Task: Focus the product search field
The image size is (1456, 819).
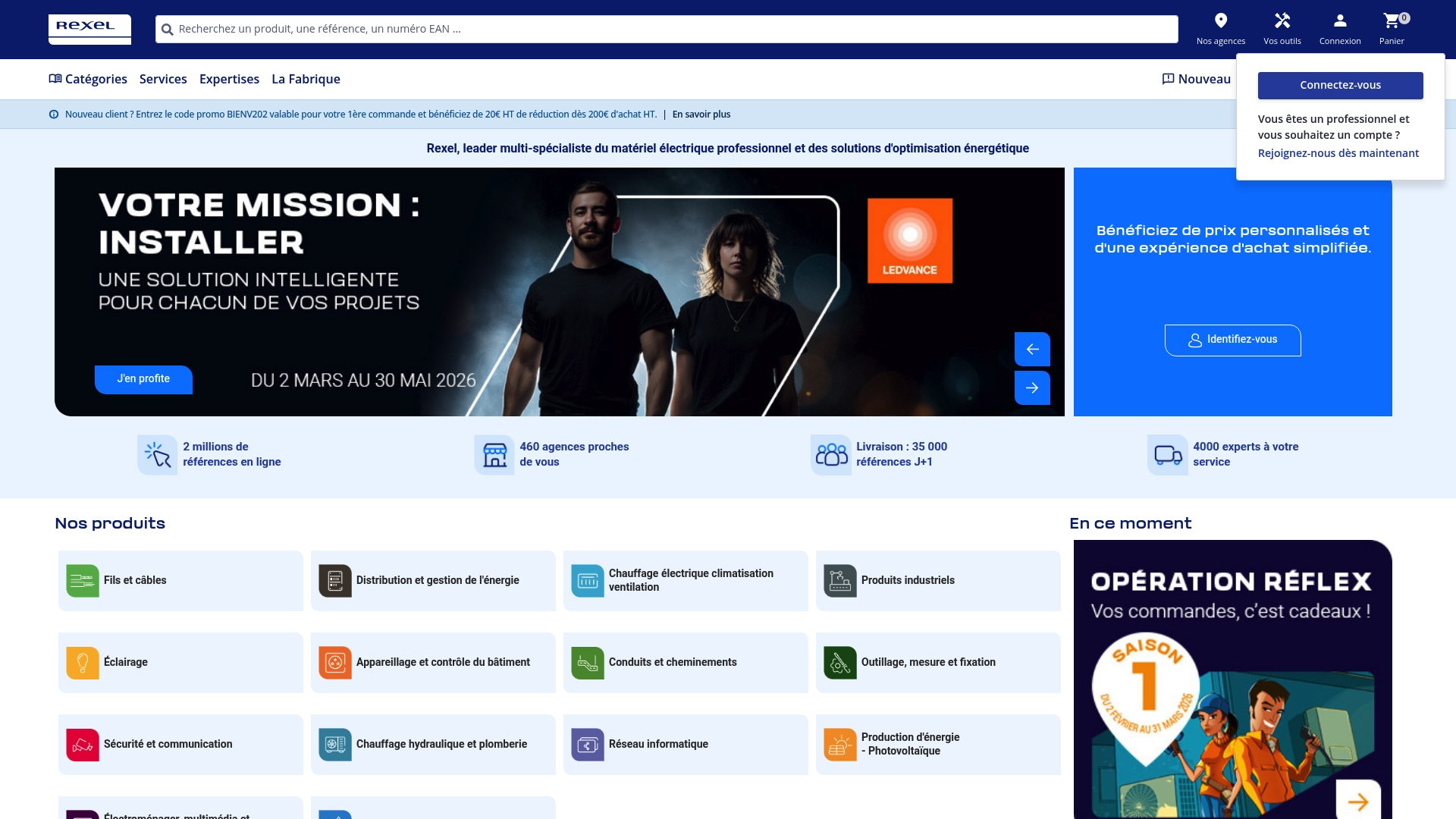Action: (x=667, y=30)
